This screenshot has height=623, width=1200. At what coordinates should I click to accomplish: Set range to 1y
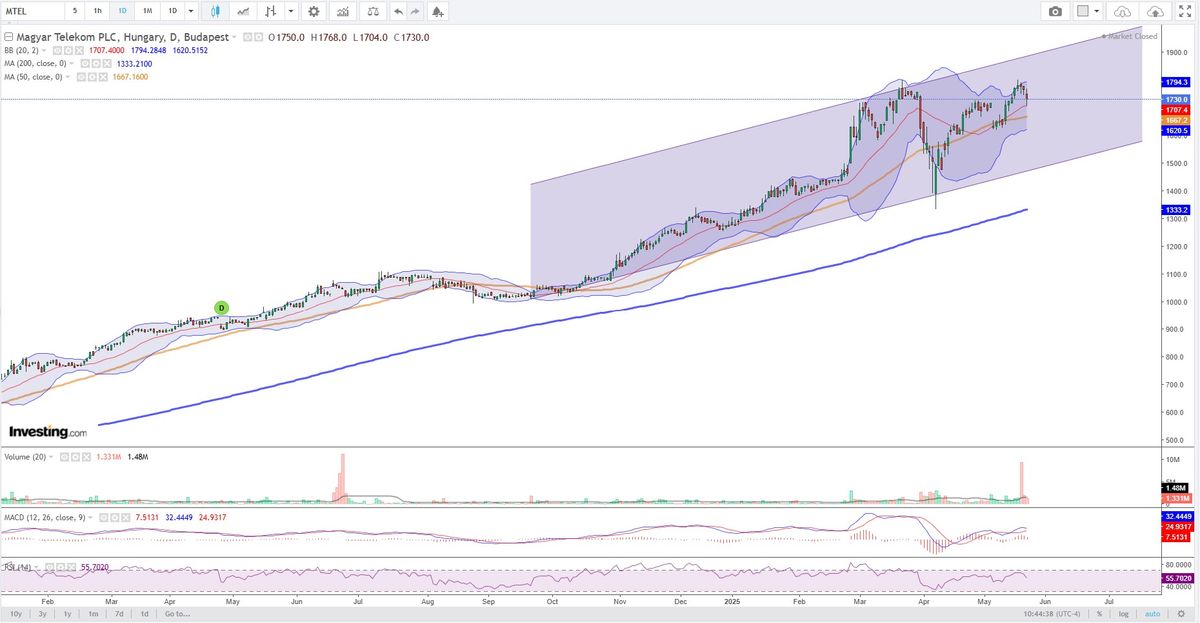67,614
